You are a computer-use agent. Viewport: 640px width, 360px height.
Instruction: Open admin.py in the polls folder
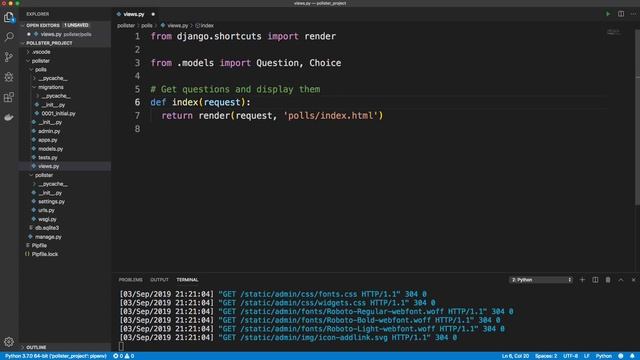pyautogui.click(x=49, y=131)
